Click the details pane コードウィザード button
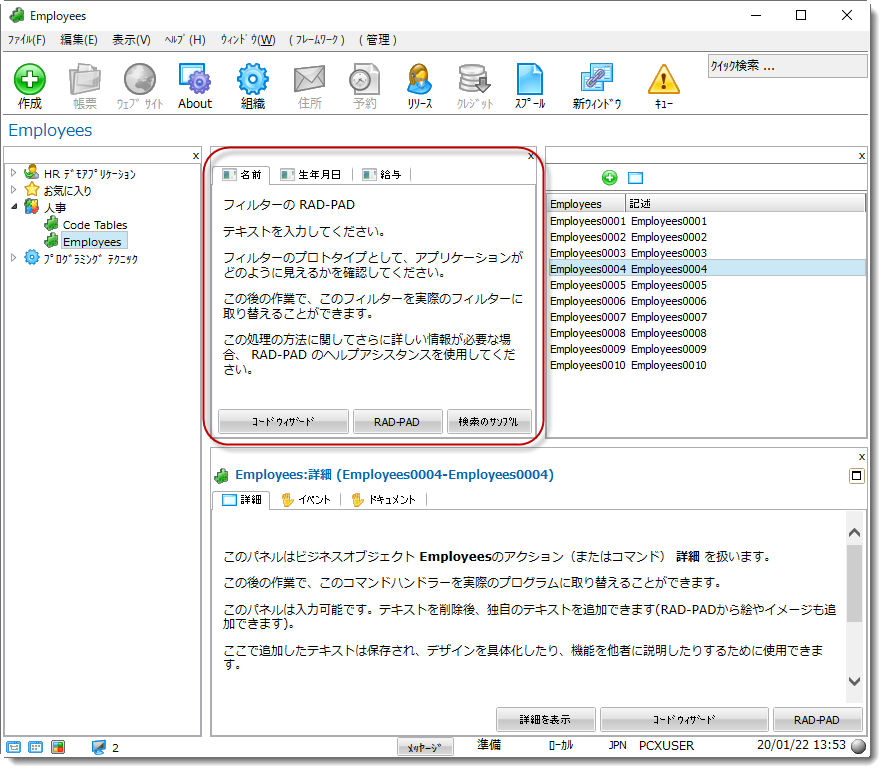 tap(684, 719)
